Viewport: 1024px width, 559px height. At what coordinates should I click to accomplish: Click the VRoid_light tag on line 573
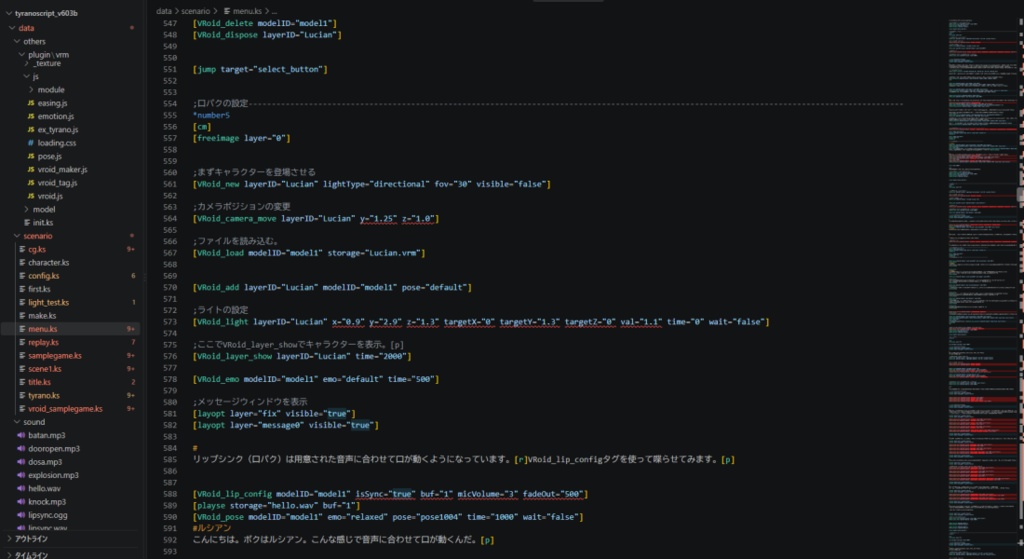click(x=223, y=322)
